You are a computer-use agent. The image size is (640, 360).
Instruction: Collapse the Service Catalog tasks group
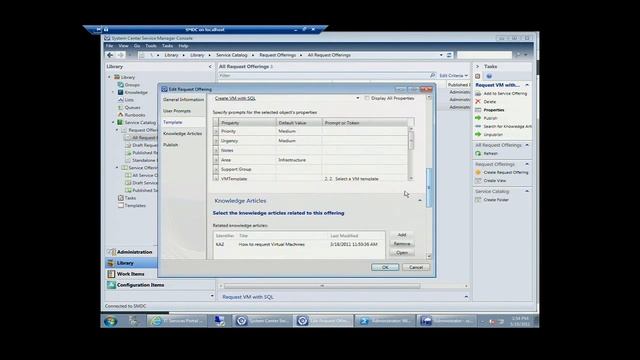click(527, 191)
